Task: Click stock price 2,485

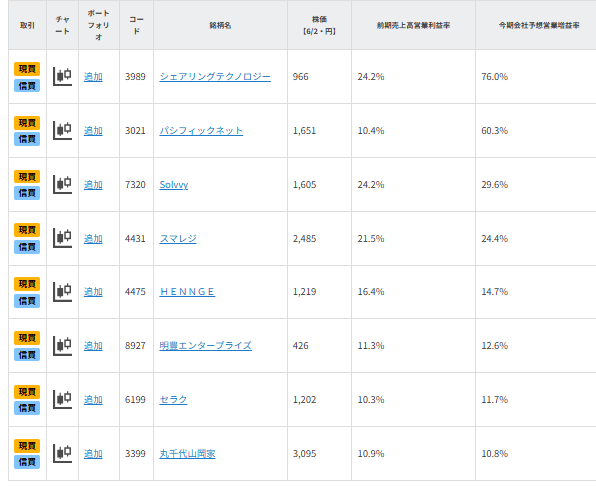Action: point(304,239)
